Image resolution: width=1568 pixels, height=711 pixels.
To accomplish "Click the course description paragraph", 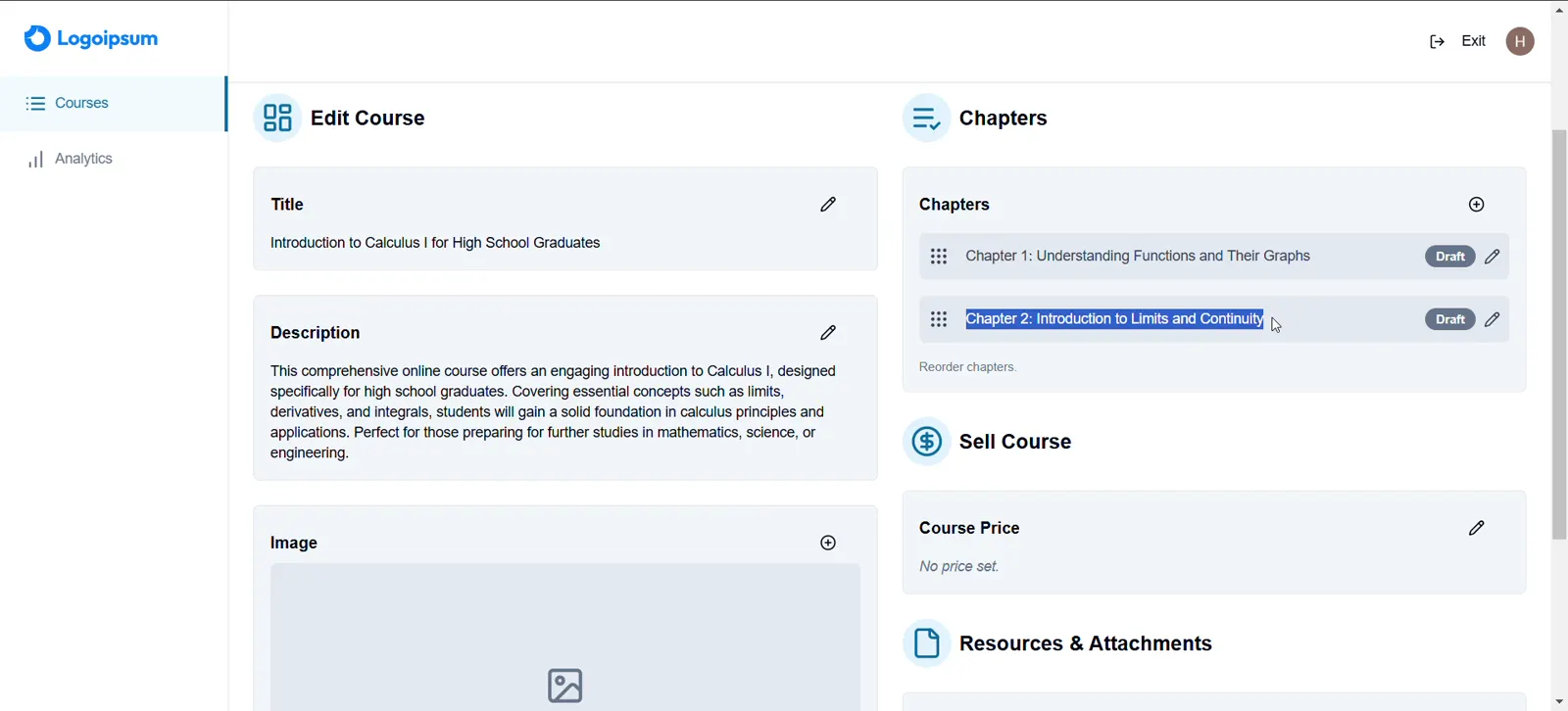I will tap(554, 412).
